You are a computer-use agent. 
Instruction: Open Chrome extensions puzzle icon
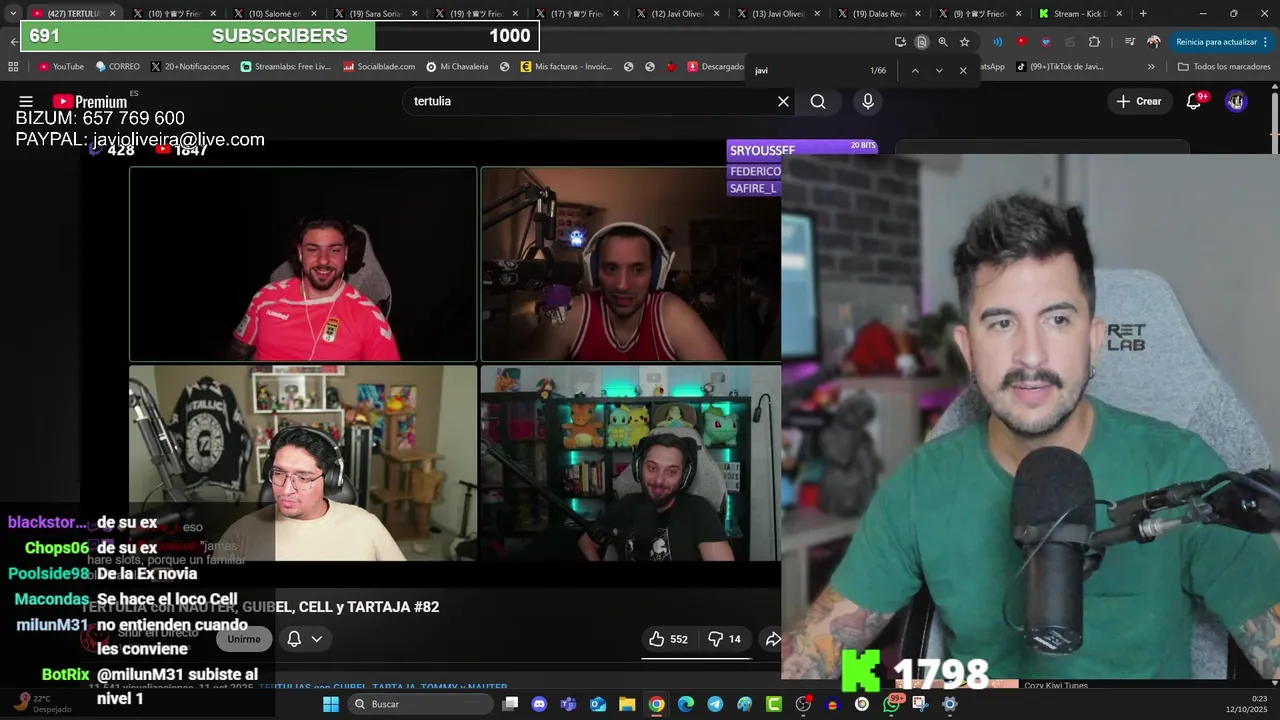[x=1094, y=42]
